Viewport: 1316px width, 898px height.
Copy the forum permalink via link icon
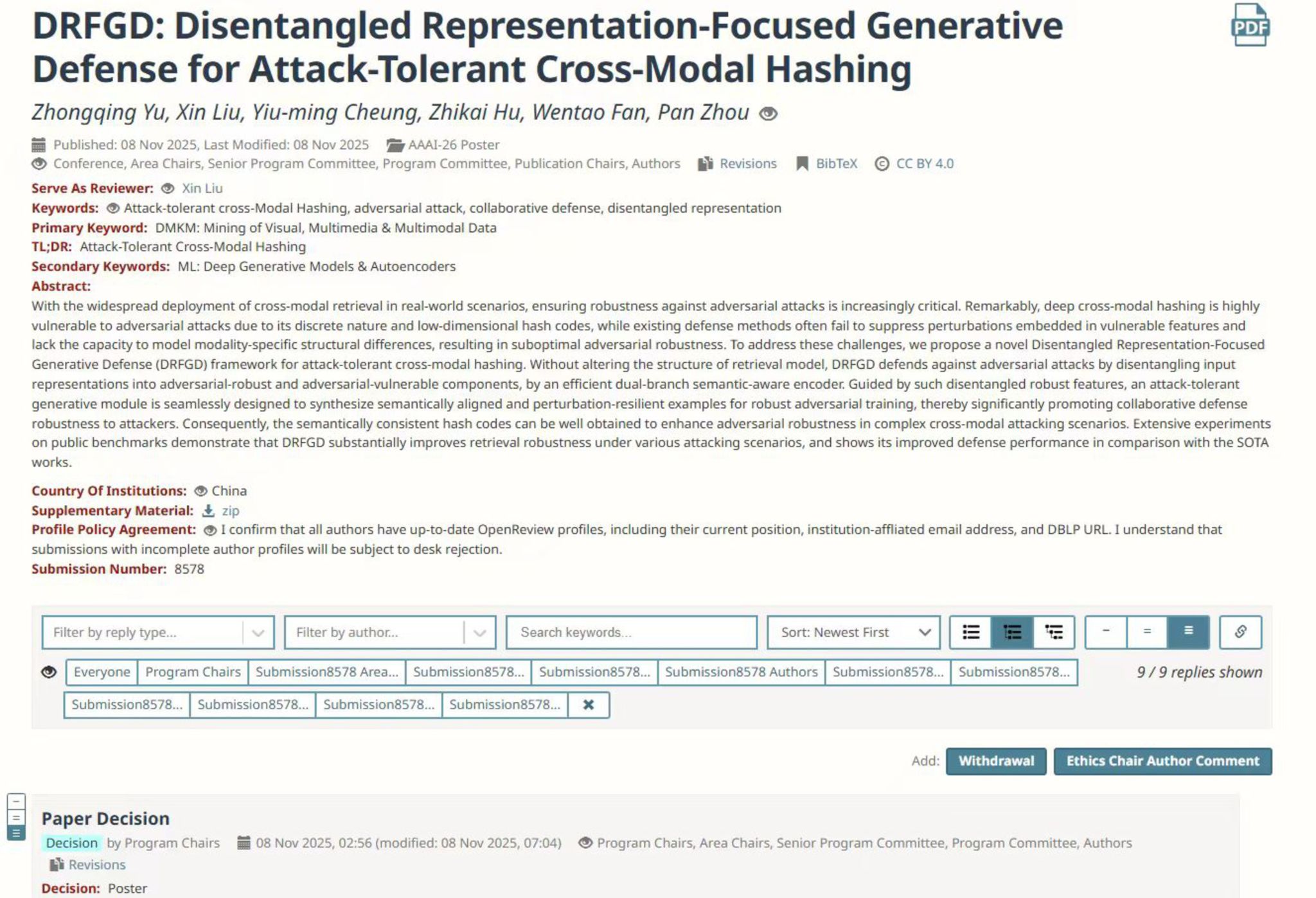pos(1240,632)
